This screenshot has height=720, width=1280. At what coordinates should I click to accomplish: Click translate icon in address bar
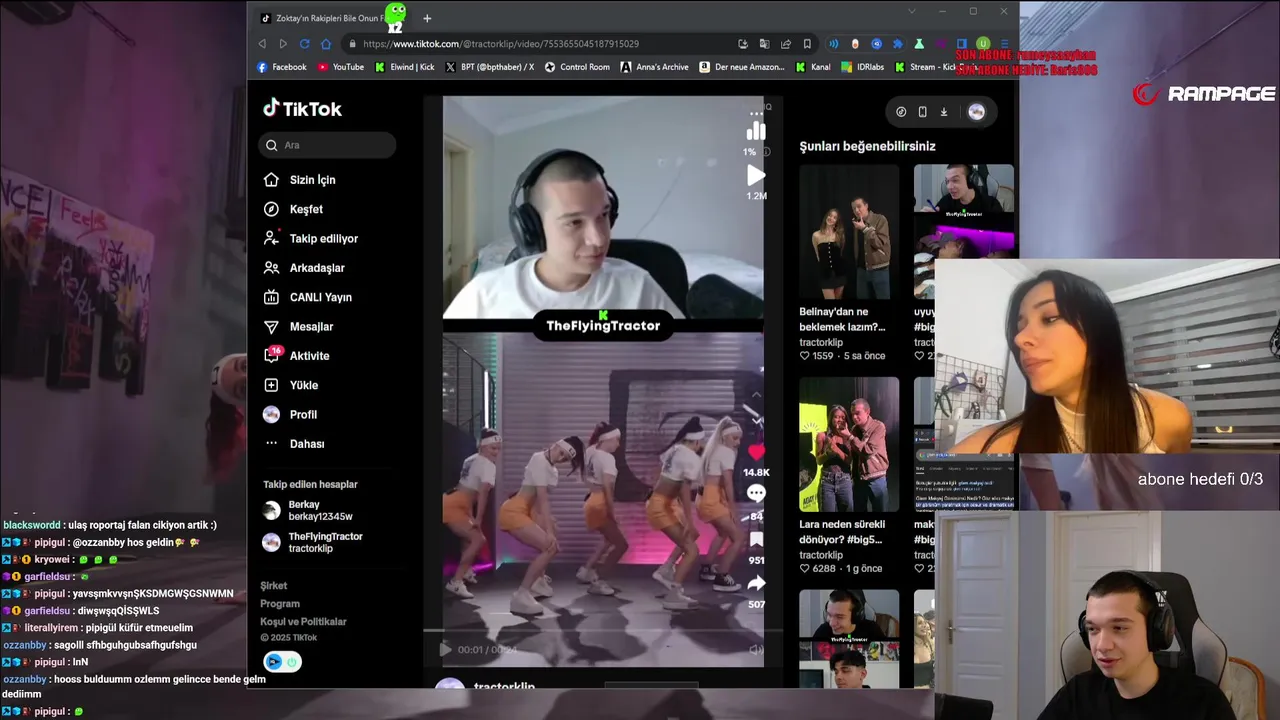point(764,44)
